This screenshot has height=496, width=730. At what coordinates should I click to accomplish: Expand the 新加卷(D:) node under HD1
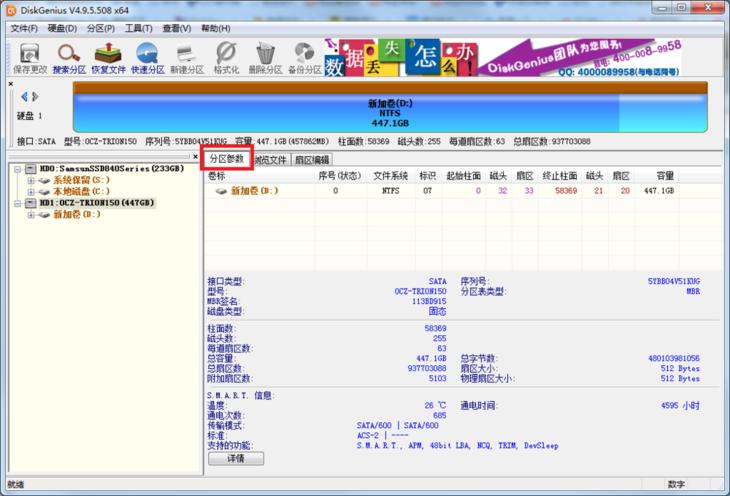click(x=31, y=215)
